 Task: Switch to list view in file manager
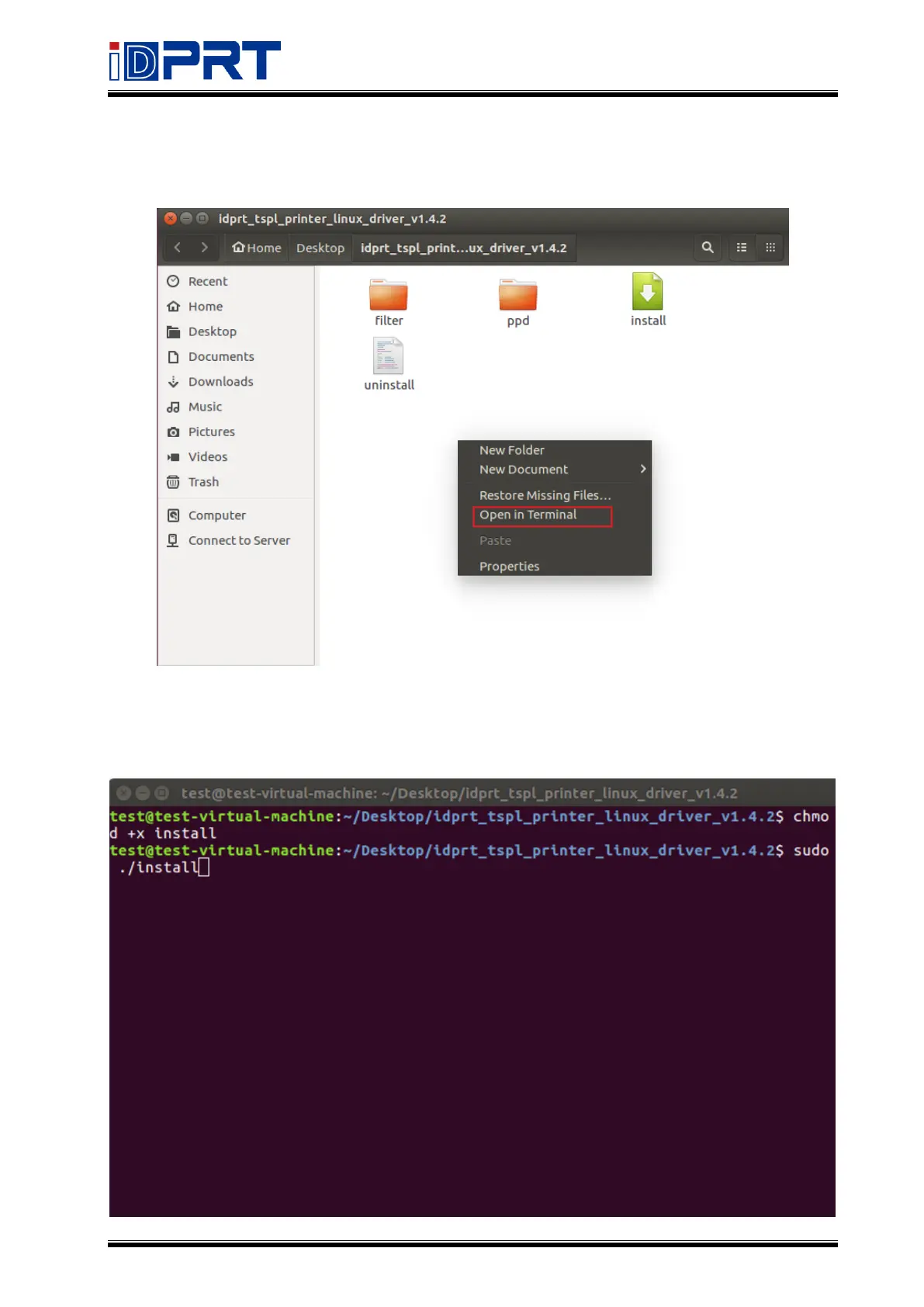tap(742, 248)
